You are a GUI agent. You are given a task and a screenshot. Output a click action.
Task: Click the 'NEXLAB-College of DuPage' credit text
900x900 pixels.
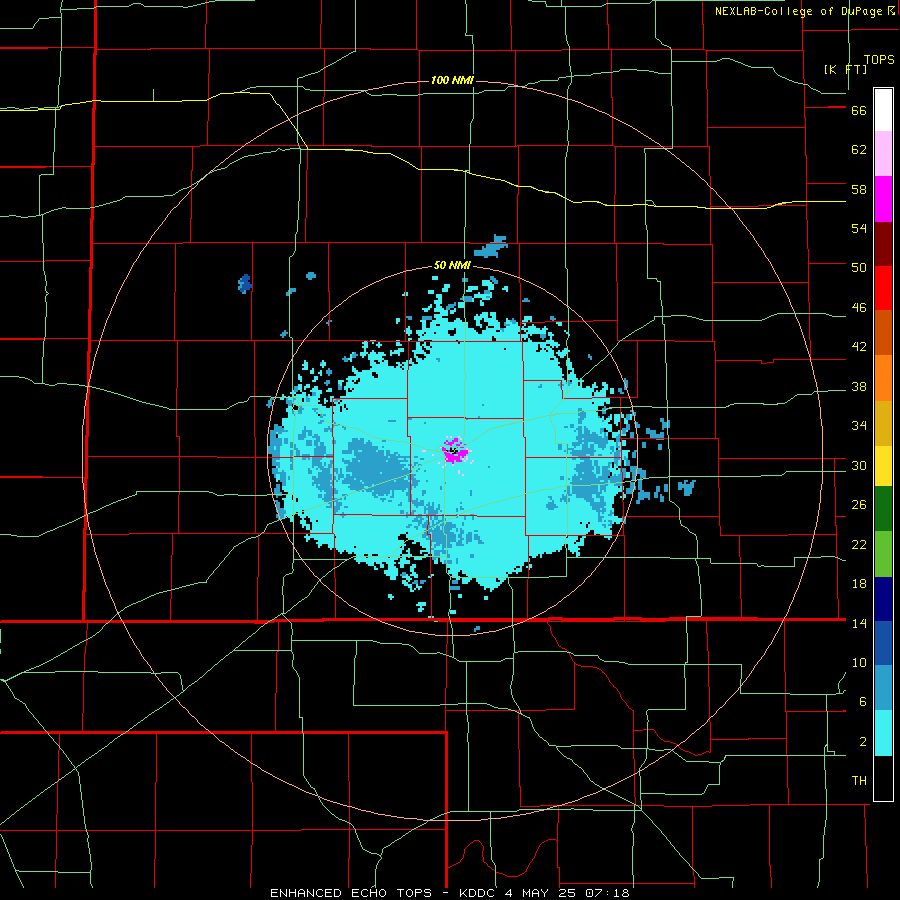pyautogui.click(x=798, y=11)
